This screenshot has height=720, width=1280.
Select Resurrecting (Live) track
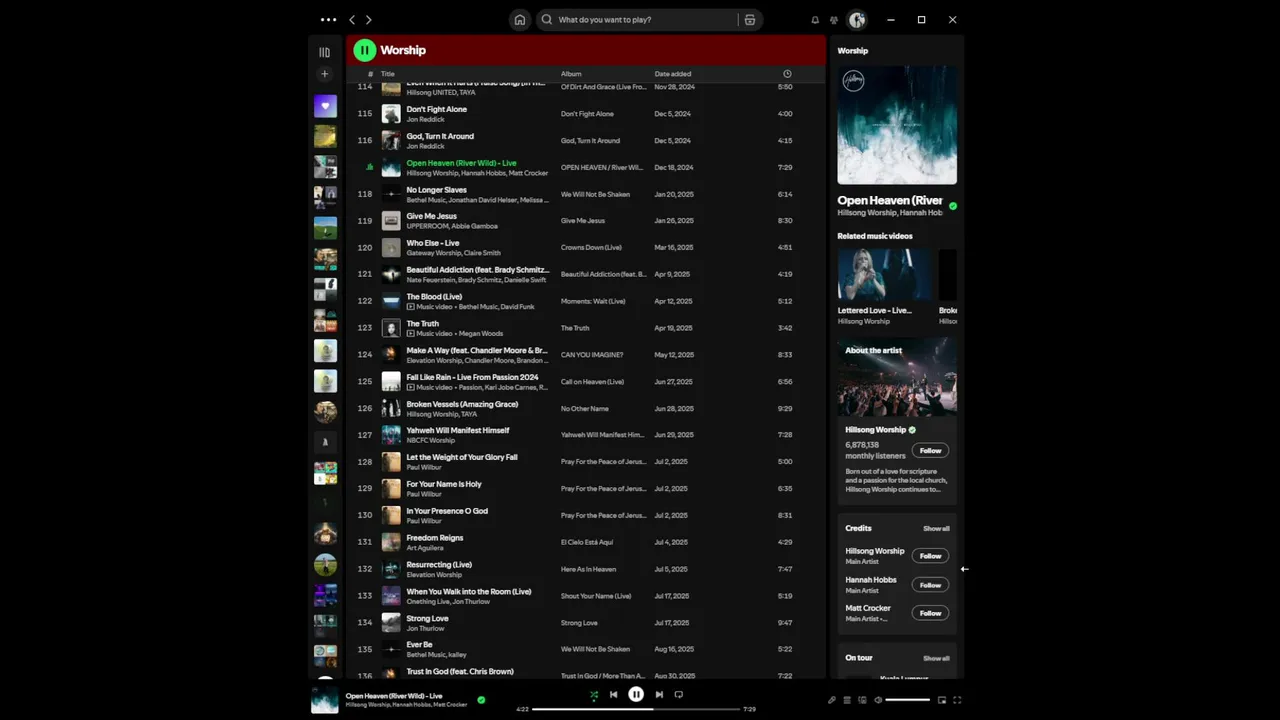[586, 569]
